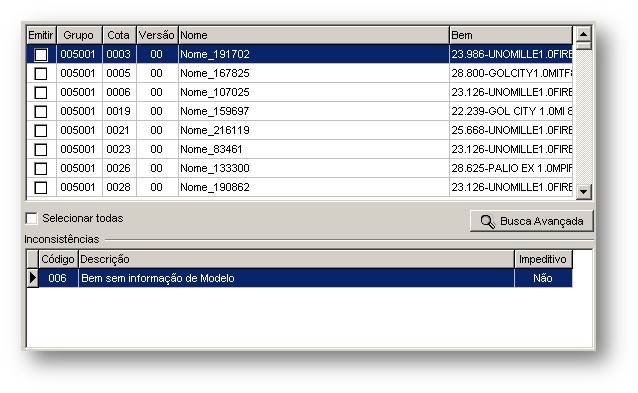Select name cell Nome_159697
Viewport: 638px width, 393px height.
pos(314,111)
